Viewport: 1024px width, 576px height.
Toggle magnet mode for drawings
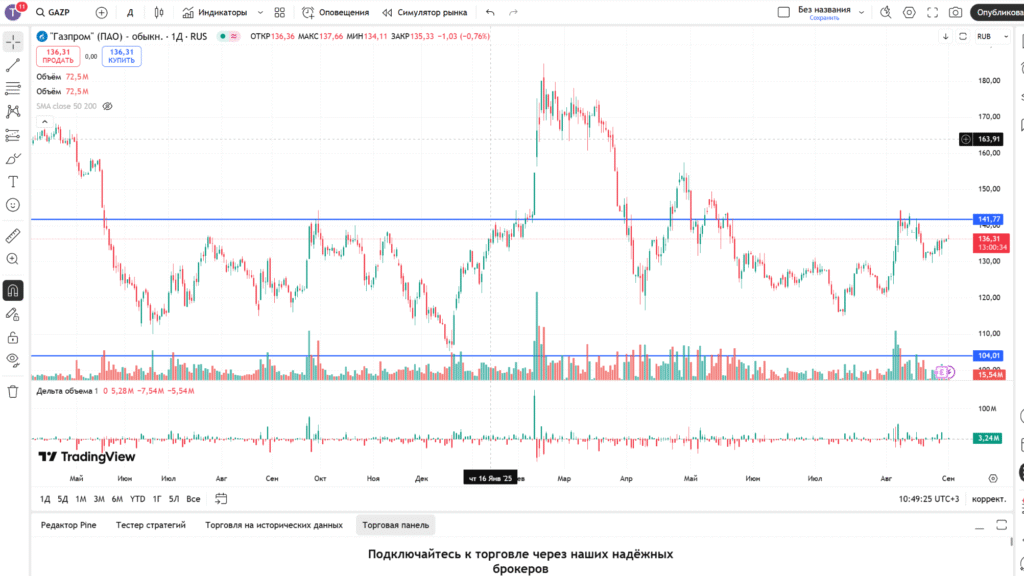pyautogui.click(x=13, y=291)
